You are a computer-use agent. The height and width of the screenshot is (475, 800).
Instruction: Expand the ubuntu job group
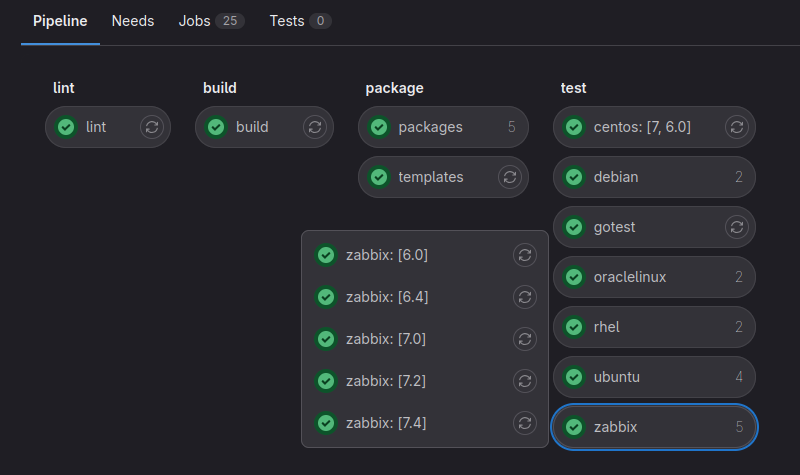(x=654, y=377)
